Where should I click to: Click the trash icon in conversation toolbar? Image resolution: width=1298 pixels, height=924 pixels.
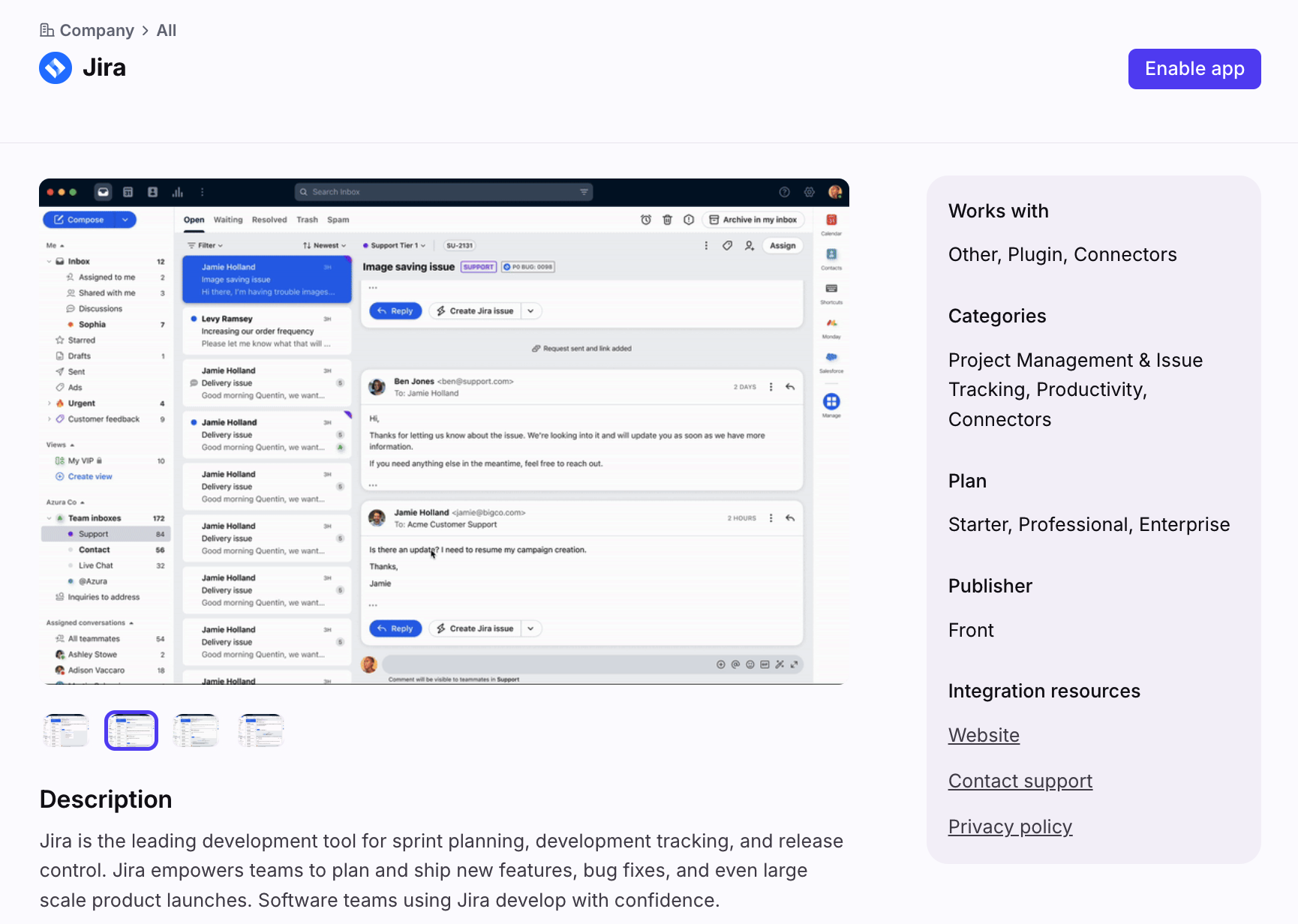(667, 220)
